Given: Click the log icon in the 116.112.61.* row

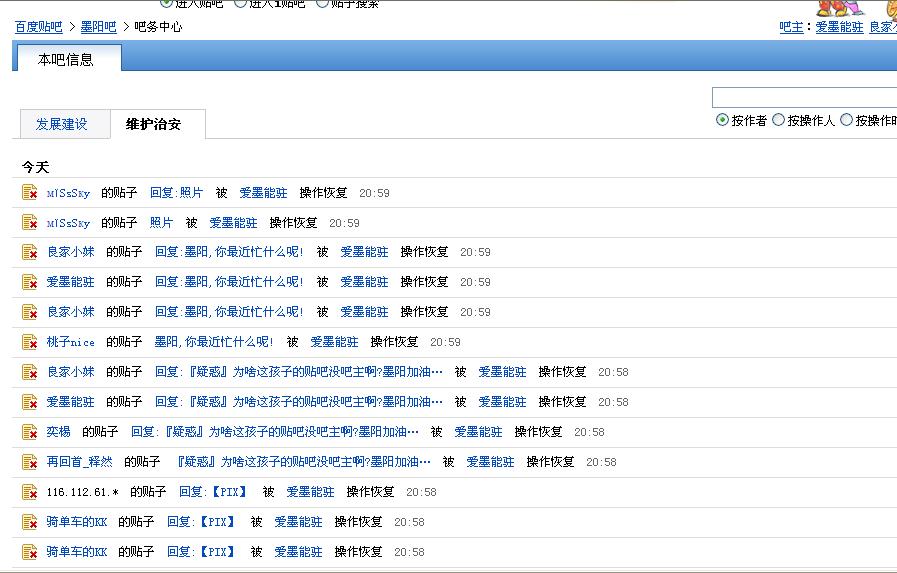Looking at the screenshot, I should click(x=30, y=492).
